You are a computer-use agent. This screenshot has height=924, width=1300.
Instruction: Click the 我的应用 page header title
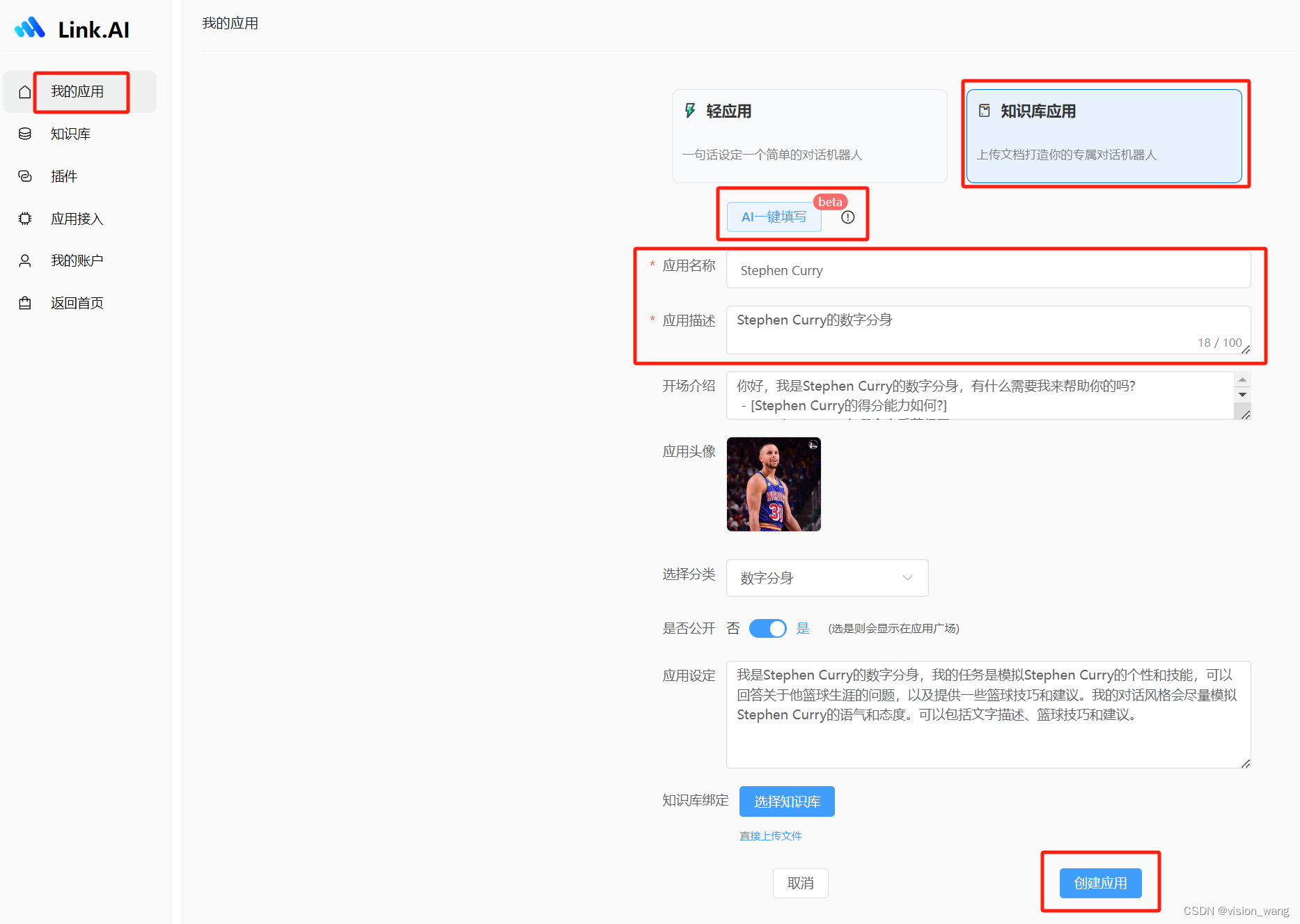point(230,24)
